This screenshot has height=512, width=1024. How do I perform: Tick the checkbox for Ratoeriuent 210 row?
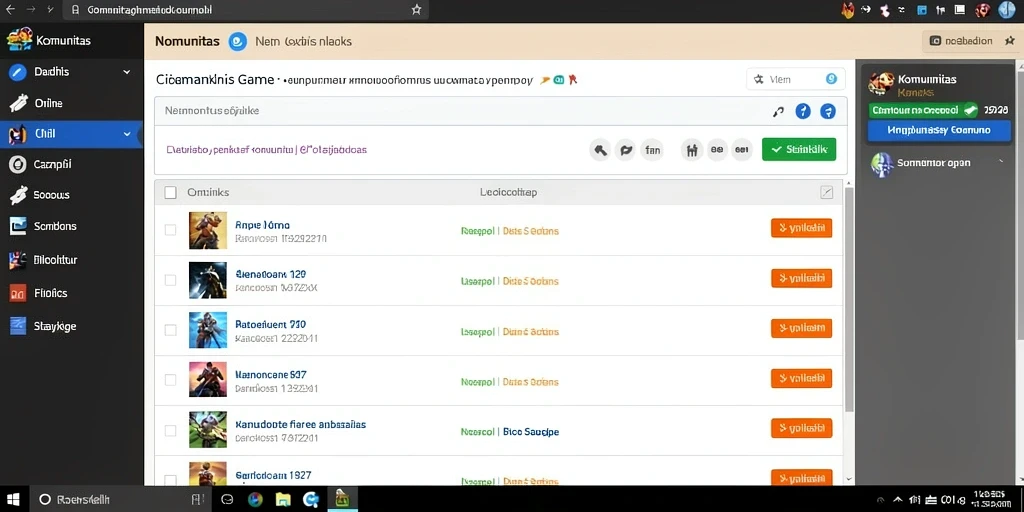170,330
